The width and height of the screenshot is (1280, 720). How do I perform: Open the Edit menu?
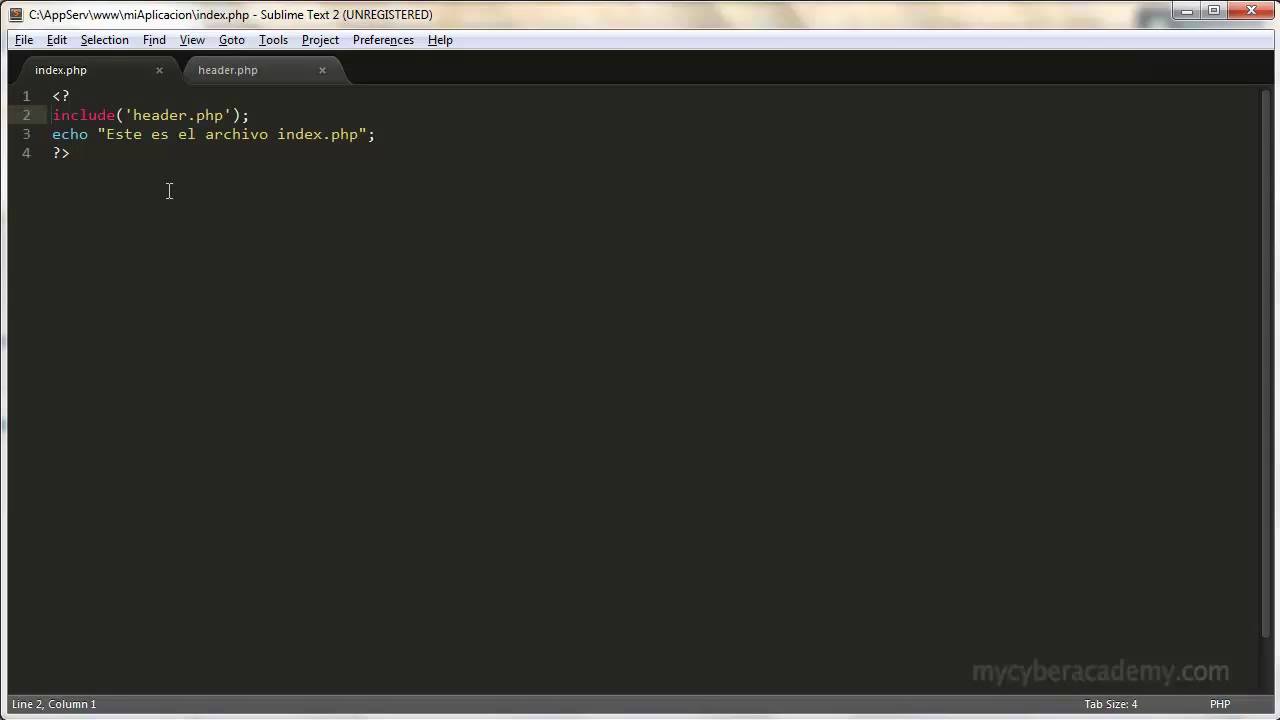pyautogui.click(x=57, y=40)
